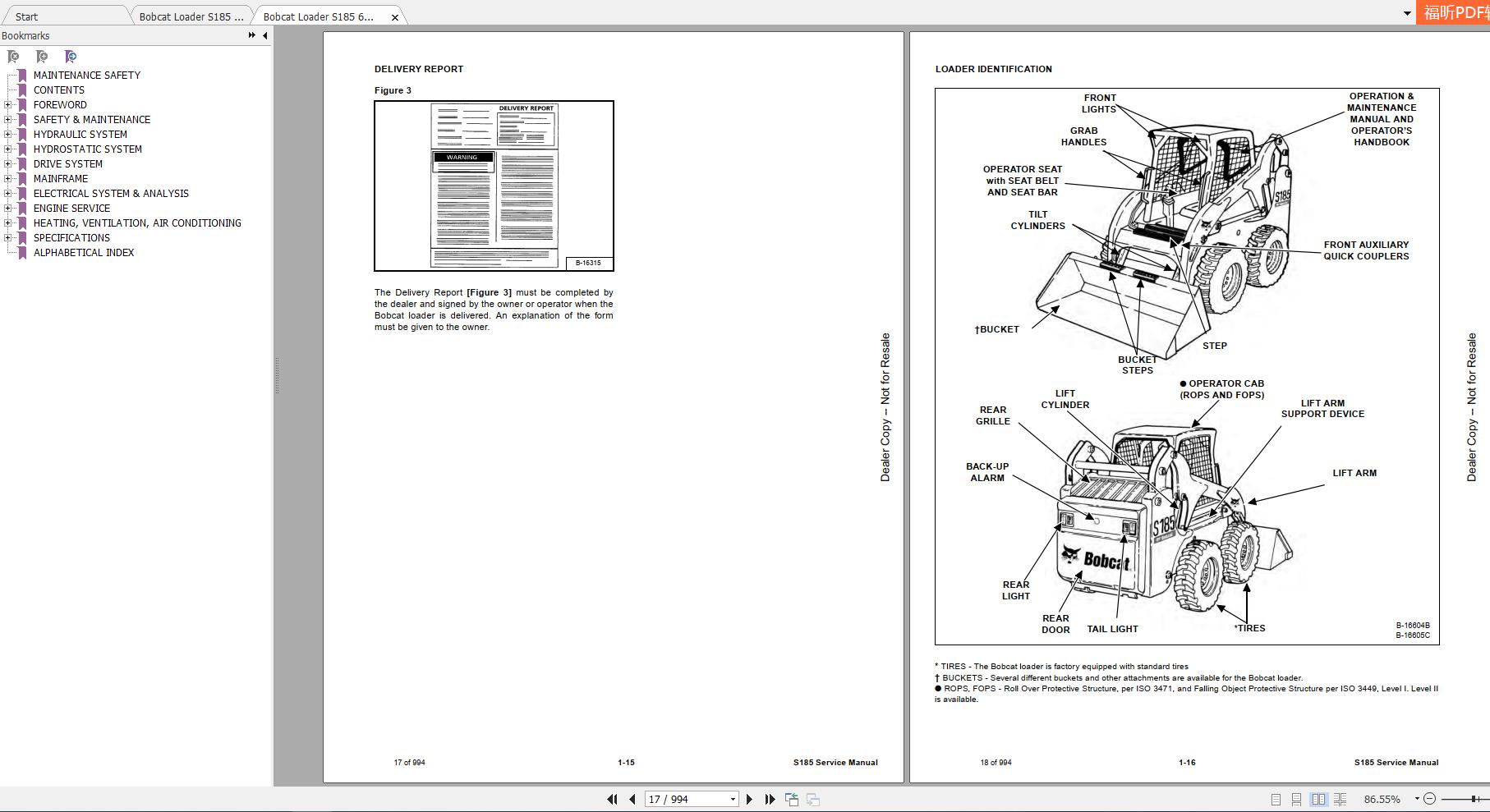This screenshot has width=1490, height=812.
Task: Expand the SPECIFICATIONS bookmark tree
Action: tap(7, 237)
